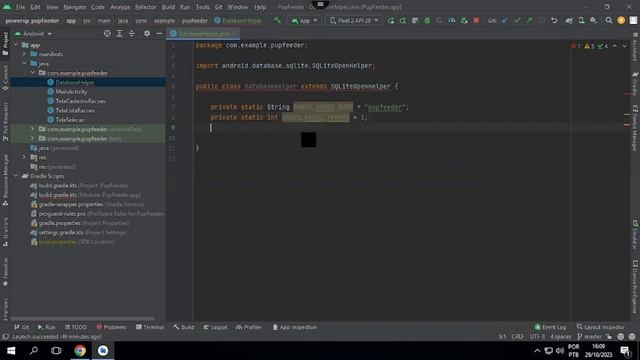Open the Tools menu
Viewport: 640px width, 360px height.
point(202,7)
